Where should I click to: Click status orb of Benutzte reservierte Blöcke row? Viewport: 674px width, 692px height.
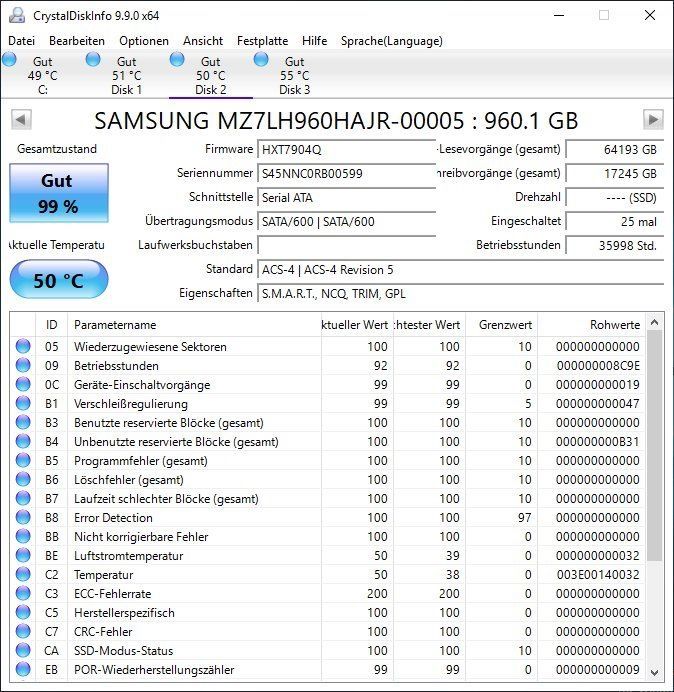23,422
